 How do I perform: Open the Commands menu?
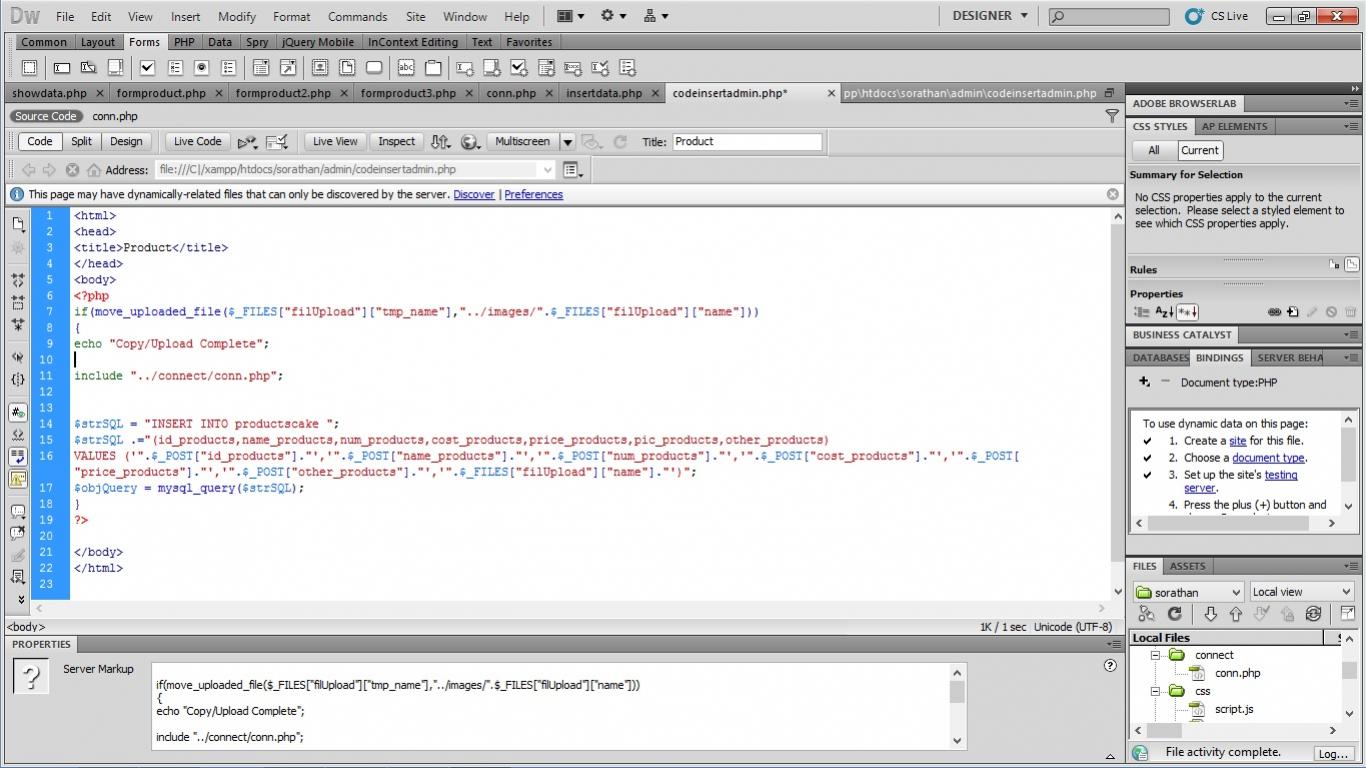pyautogui.click(x=357, y=17)
